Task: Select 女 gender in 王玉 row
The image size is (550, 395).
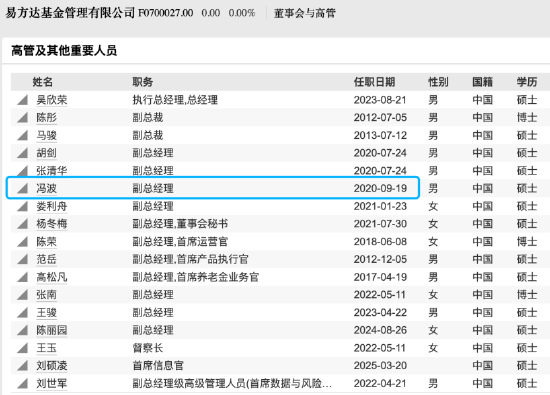Action: [433, 348]
